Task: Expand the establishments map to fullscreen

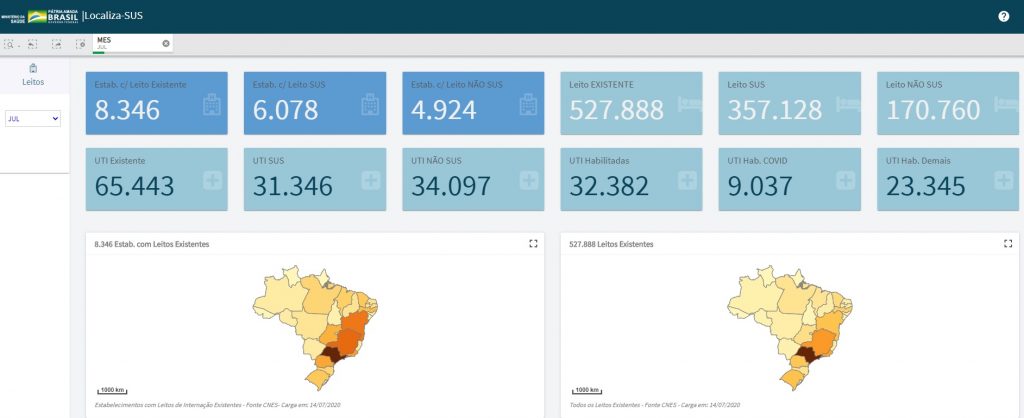Action: tap(533, 243)
